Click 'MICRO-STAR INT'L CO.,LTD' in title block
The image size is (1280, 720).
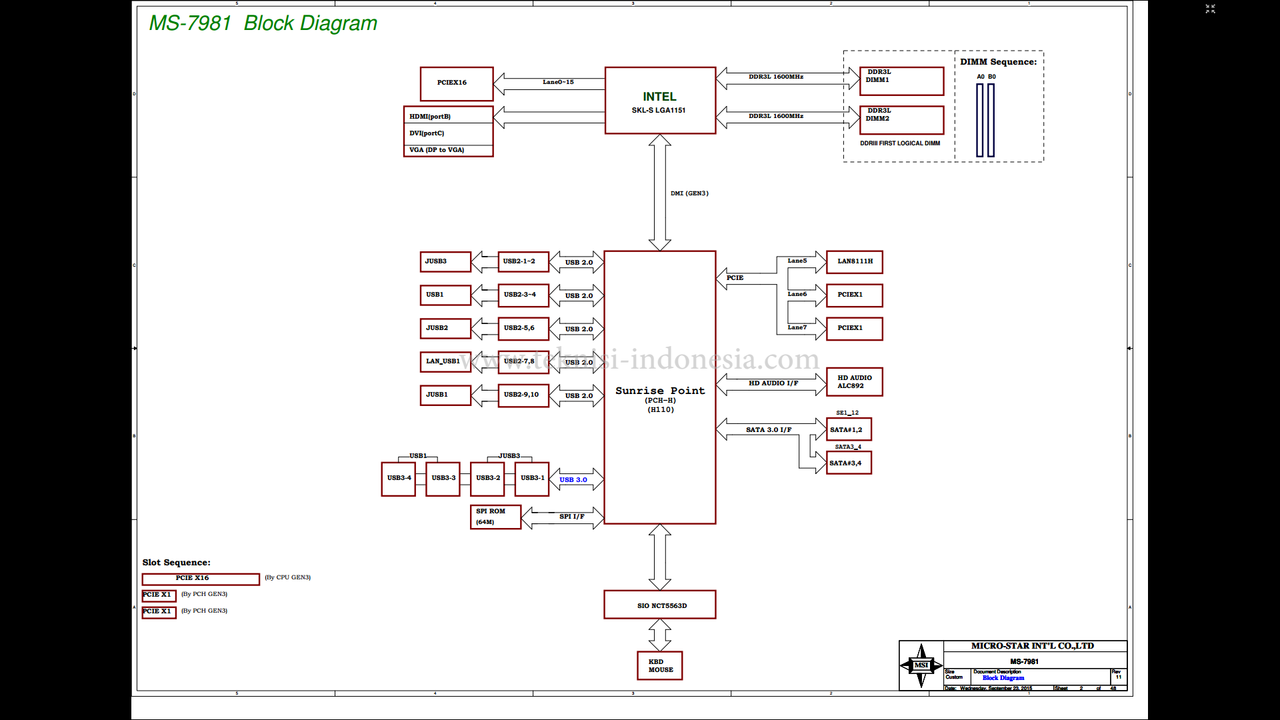click(x=1032, y=646)
